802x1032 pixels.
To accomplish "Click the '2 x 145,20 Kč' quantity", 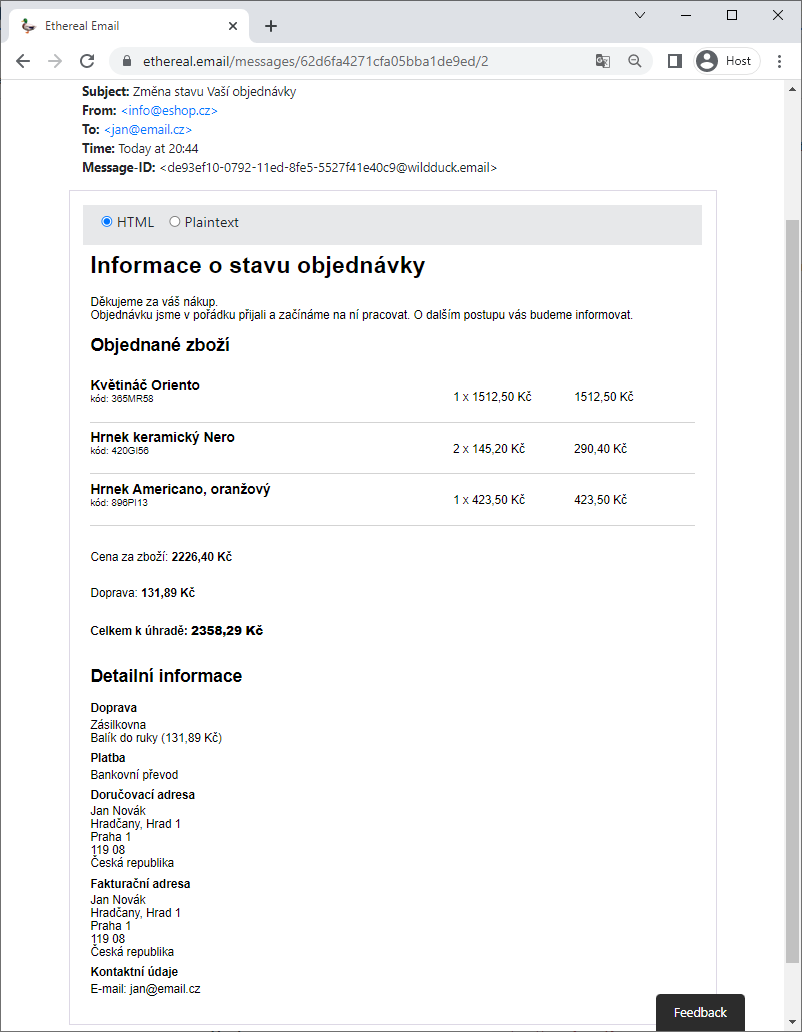I will pyautogui.click(x=489, y=449).
